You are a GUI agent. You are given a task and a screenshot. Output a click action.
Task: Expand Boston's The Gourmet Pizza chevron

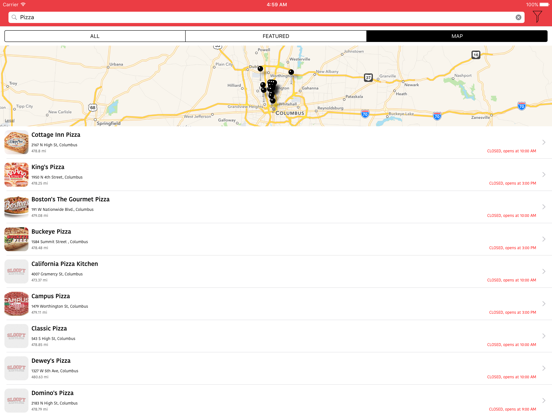544,207
